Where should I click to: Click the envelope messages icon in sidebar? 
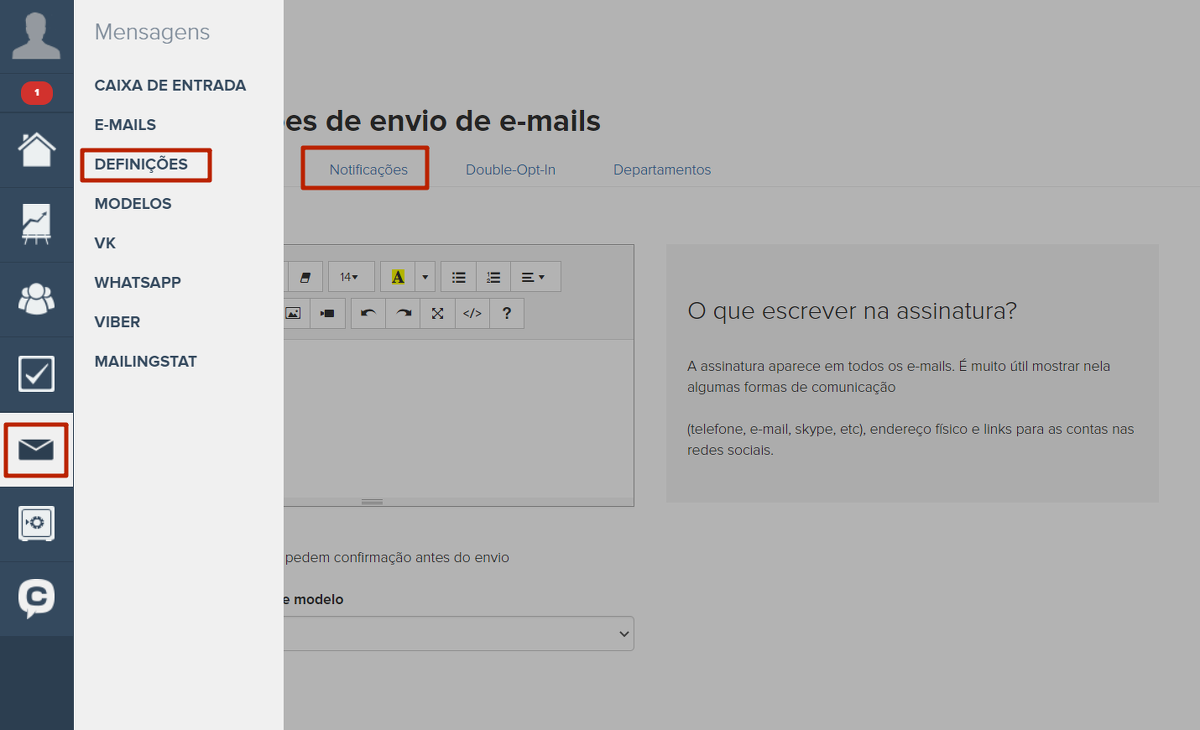coord(36,450)
